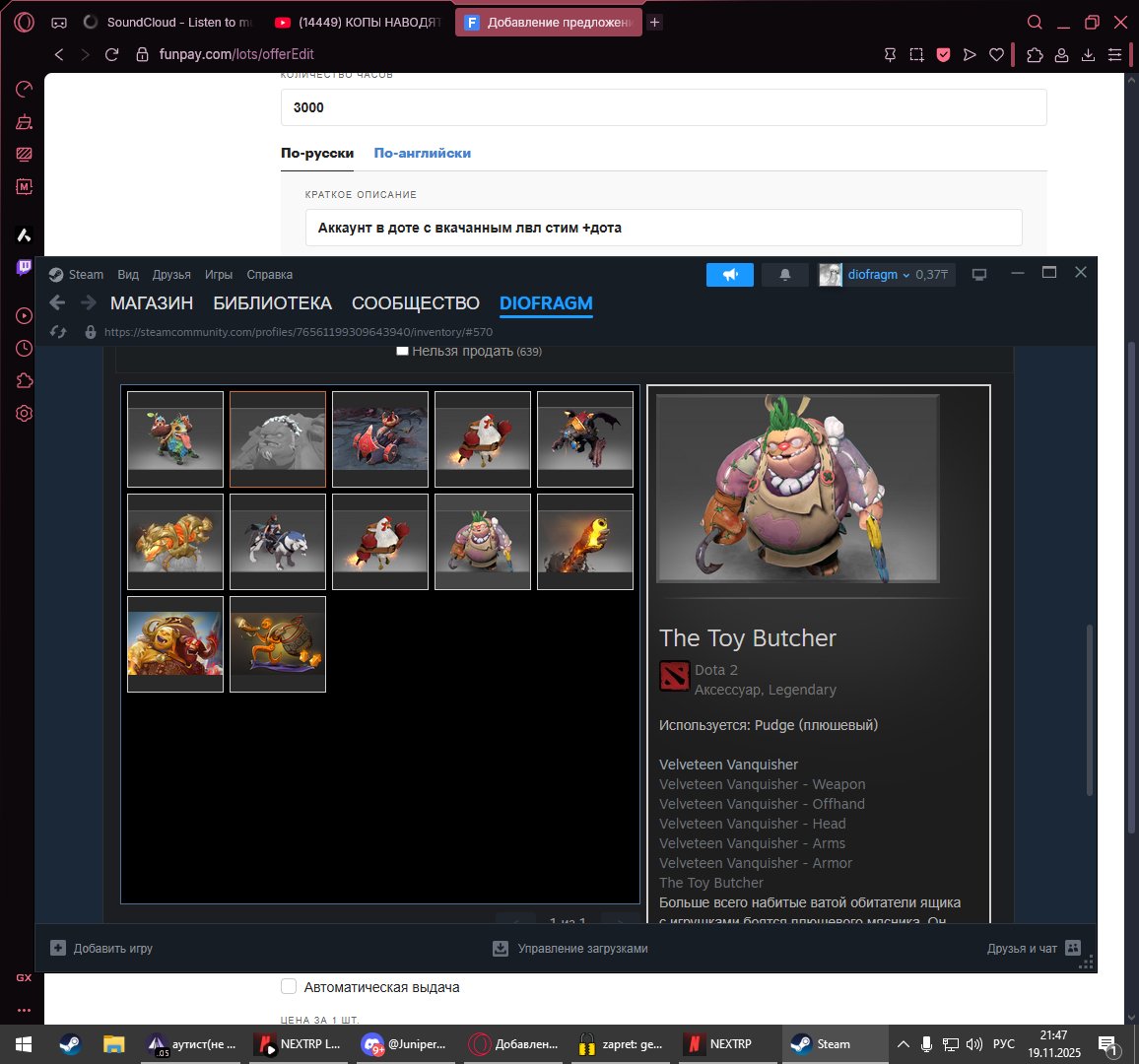1139x1064 pixels.
Task: Open Opera GX settings gear in sidebar
Action: click(23, 413)
